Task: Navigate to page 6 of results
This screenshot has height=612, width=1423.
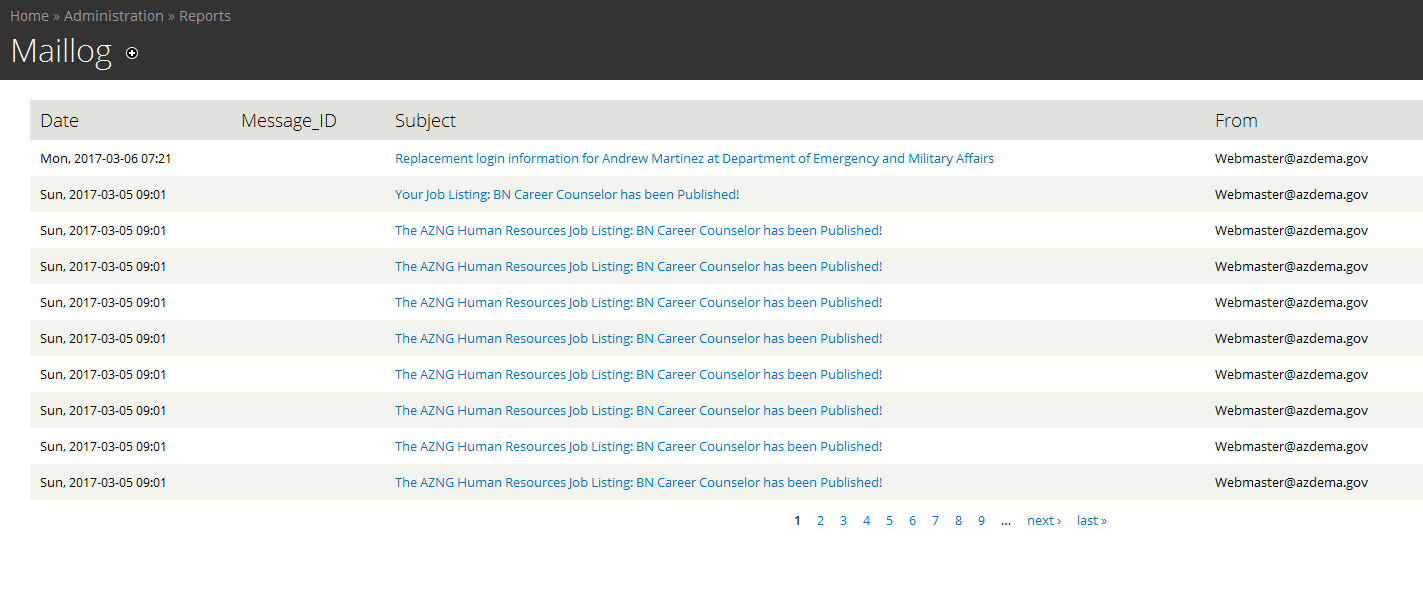Action: point(912,521)
